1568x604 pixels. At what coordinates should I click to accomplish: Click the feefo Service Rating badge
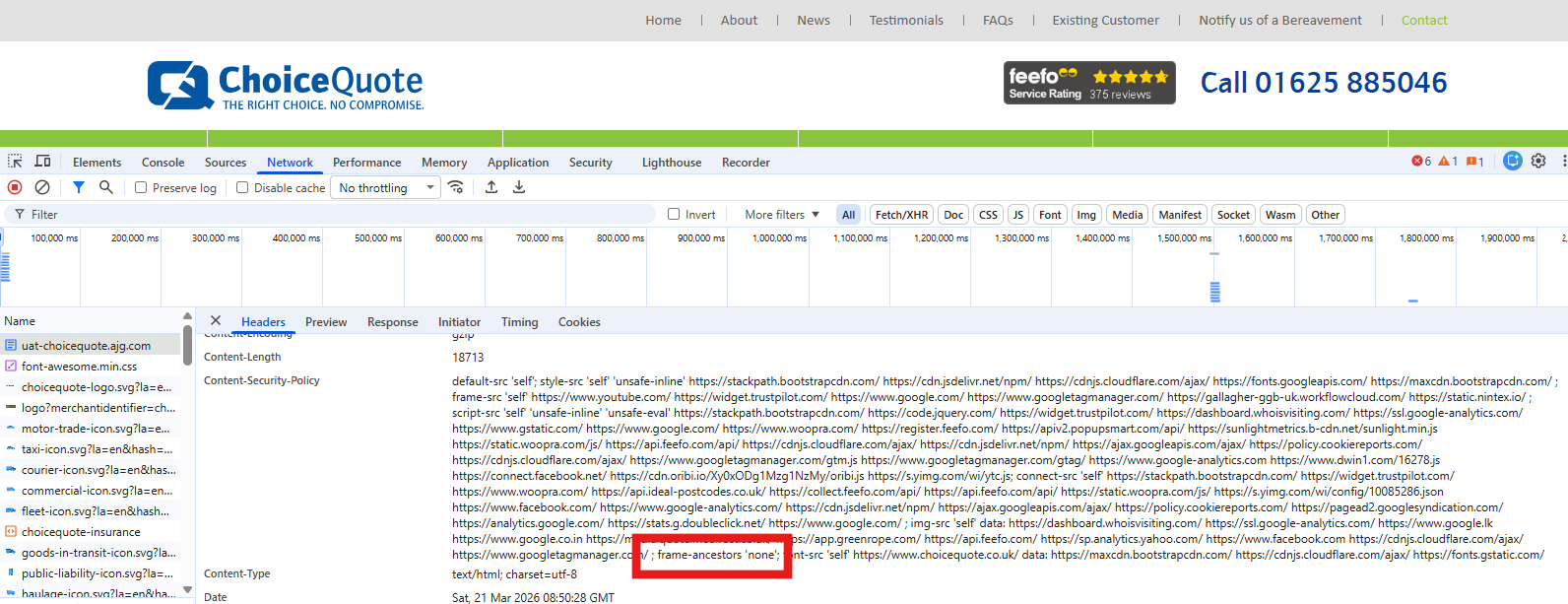1089,83
